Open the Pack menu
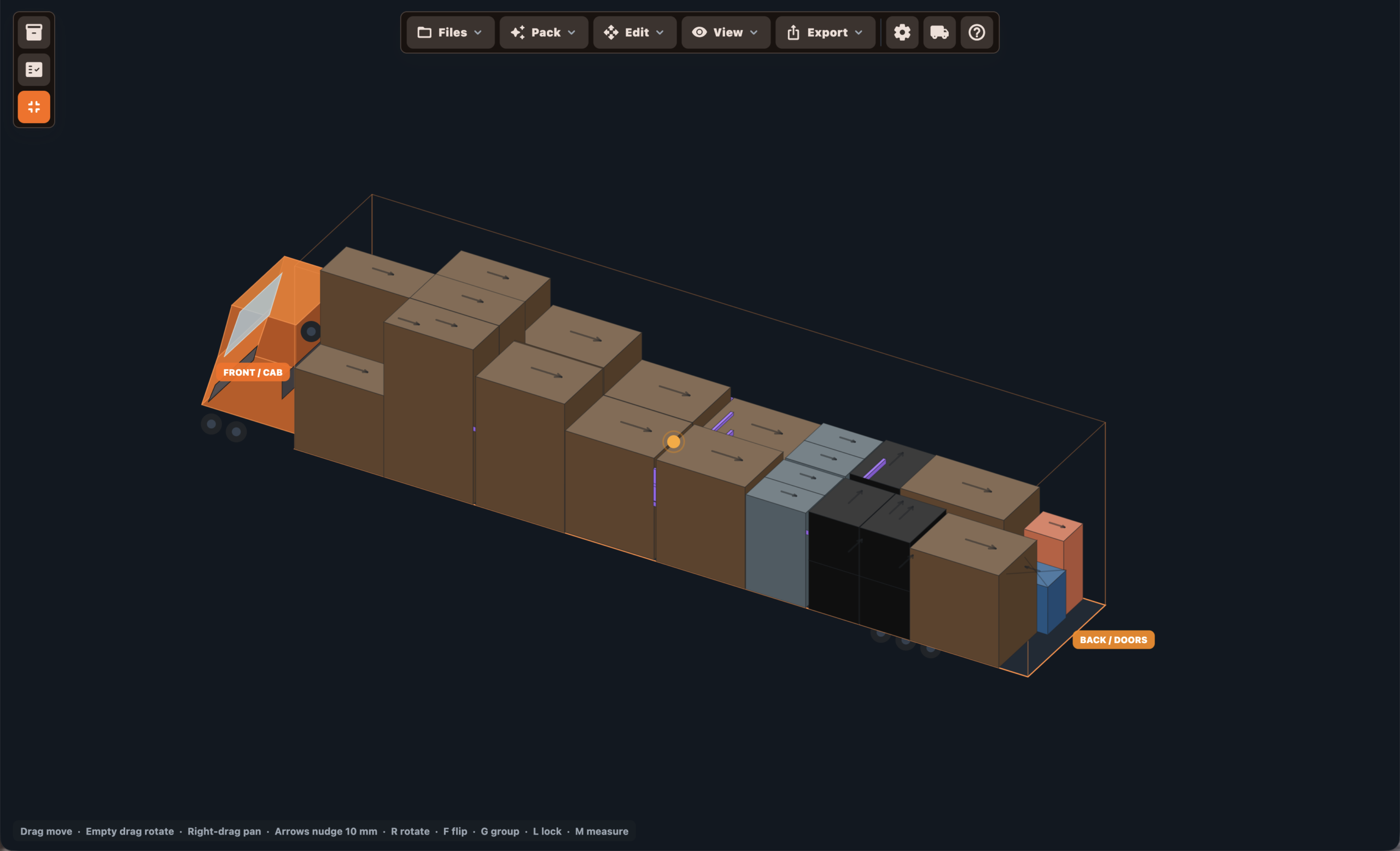 544,32
